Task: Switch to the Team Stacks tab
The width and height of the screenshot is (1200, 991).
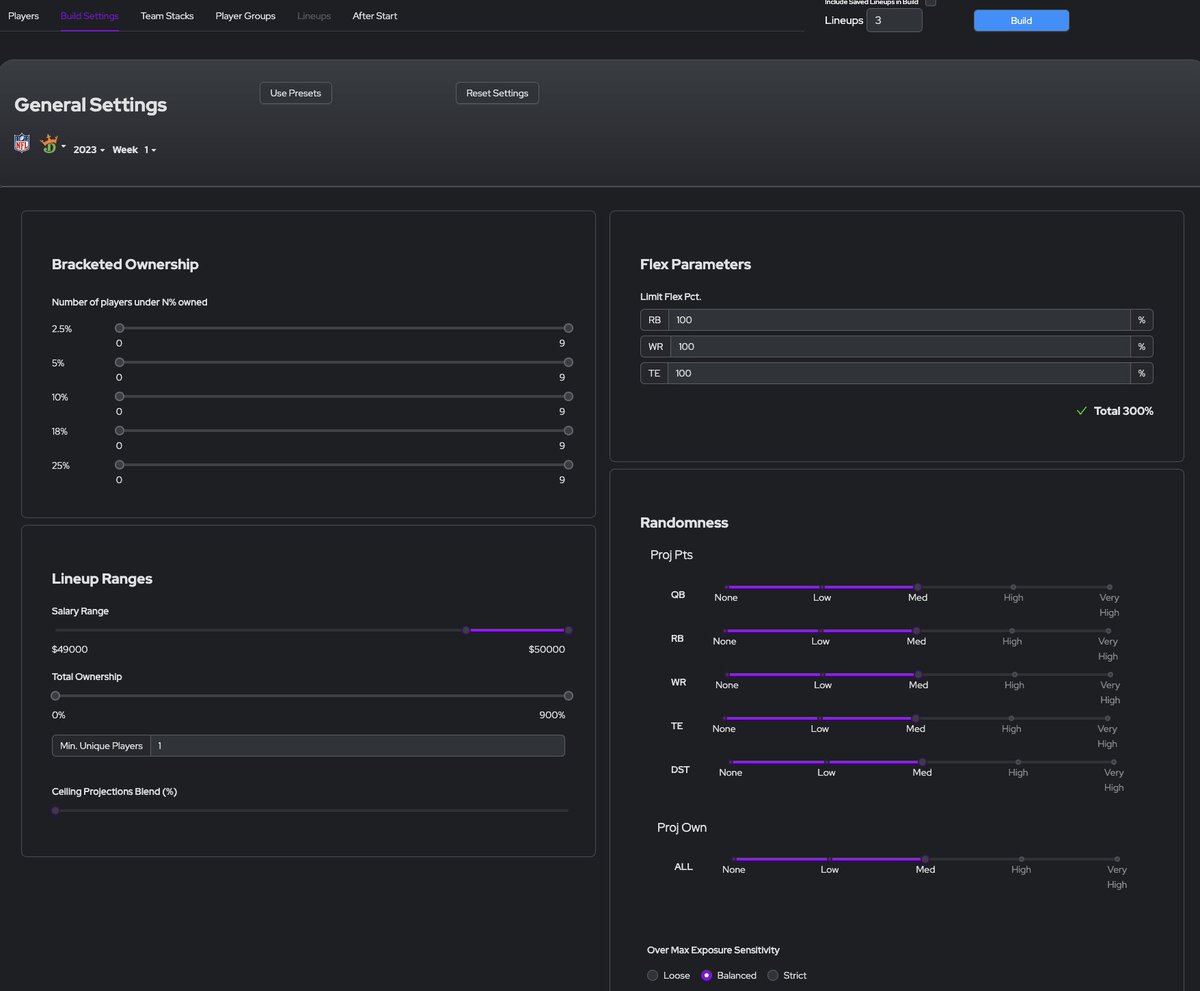Action: [166, 15]
